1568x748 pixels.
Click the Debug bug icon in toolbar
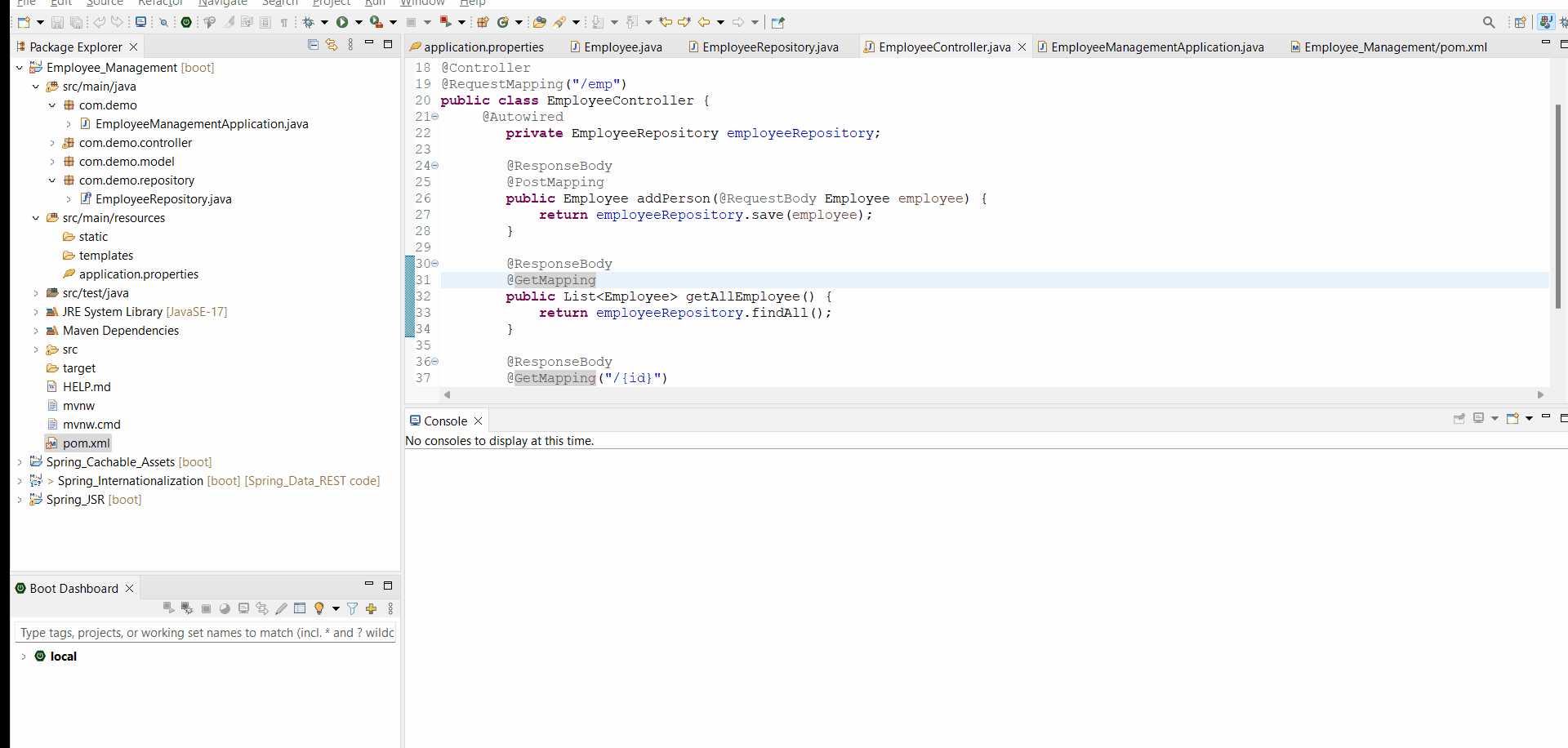[309, 22]
